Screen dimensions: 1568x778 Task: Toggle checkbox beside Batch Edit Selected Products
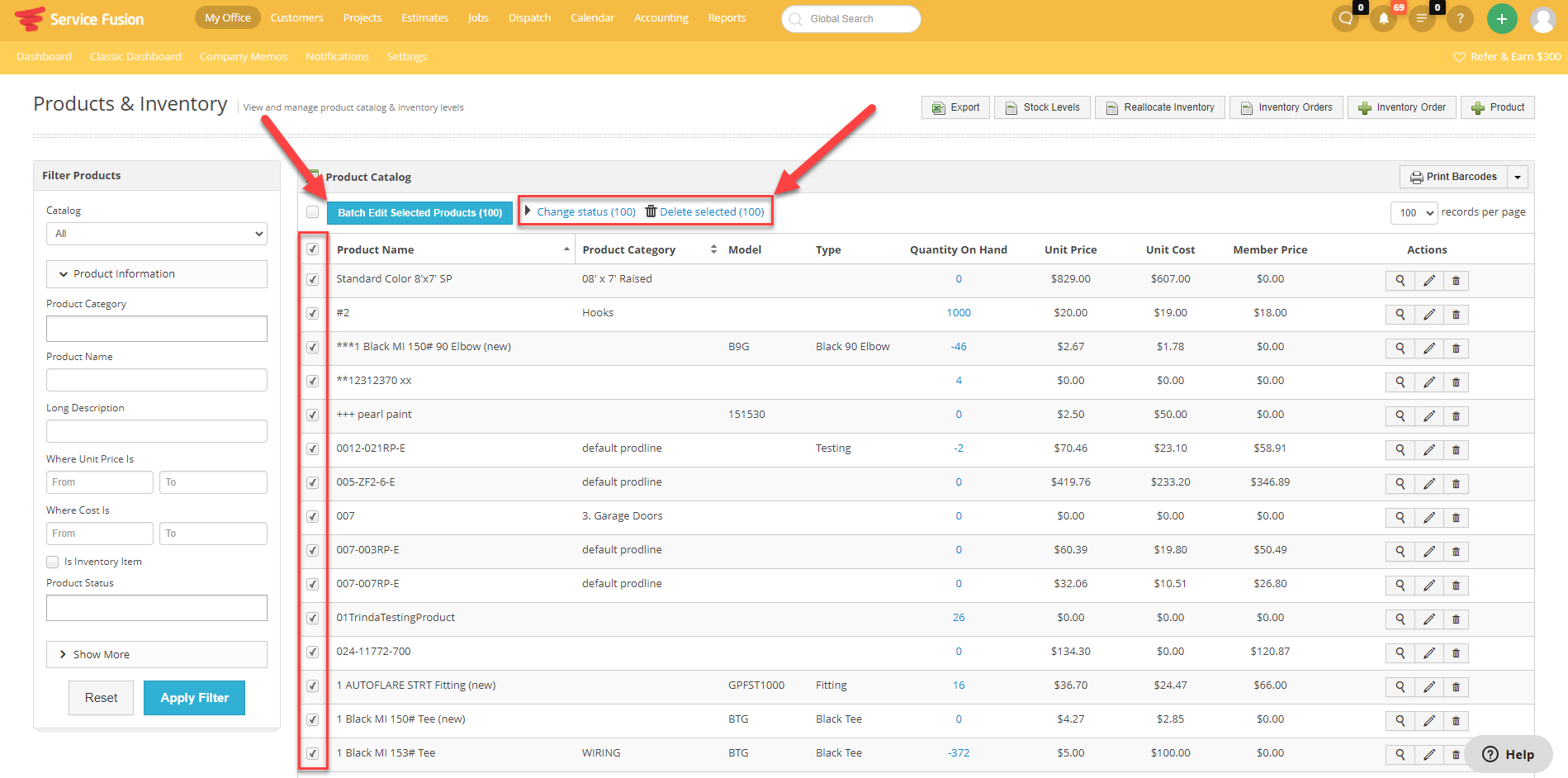[312, 212]
